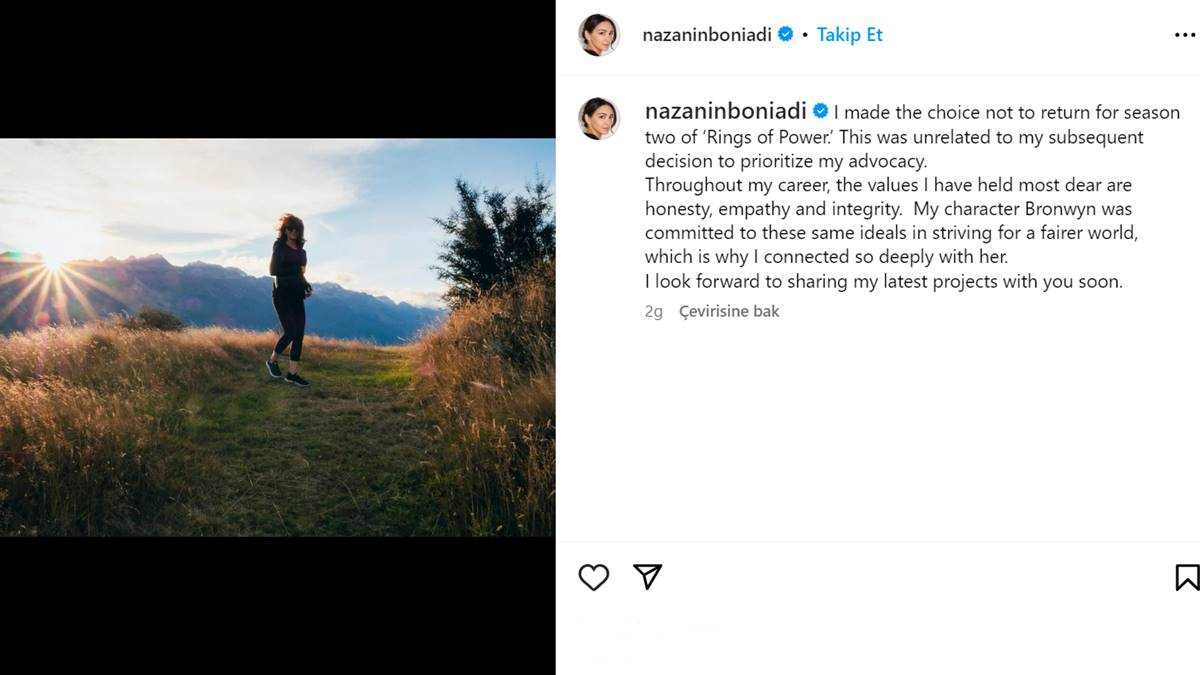Share the post via paper plane icon
1200x675 pixels.
coord(648,576)
